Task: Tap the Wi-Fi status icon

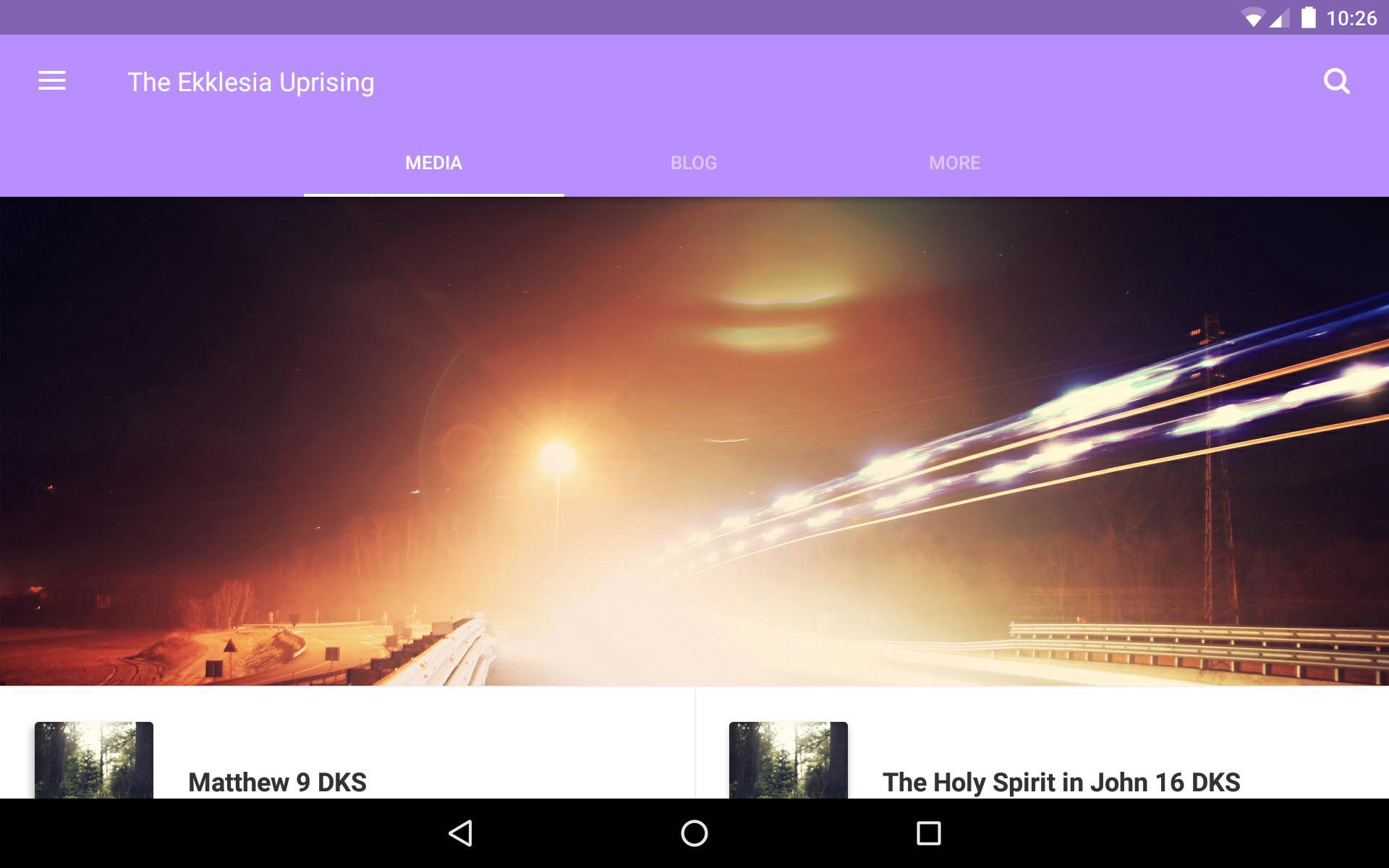Action: (x=1252, y=18)
